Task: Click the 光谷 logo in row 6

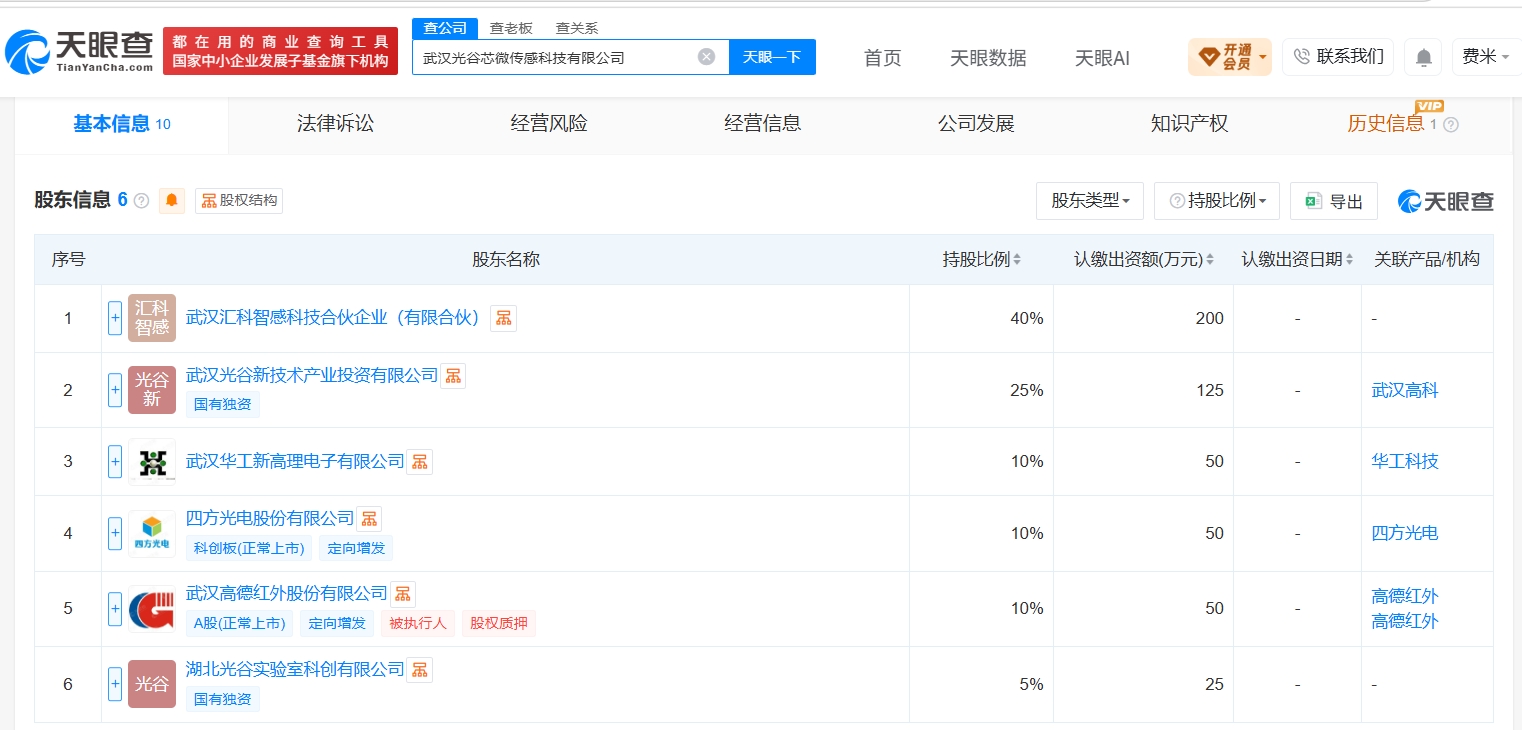Action: pos(152,684)
